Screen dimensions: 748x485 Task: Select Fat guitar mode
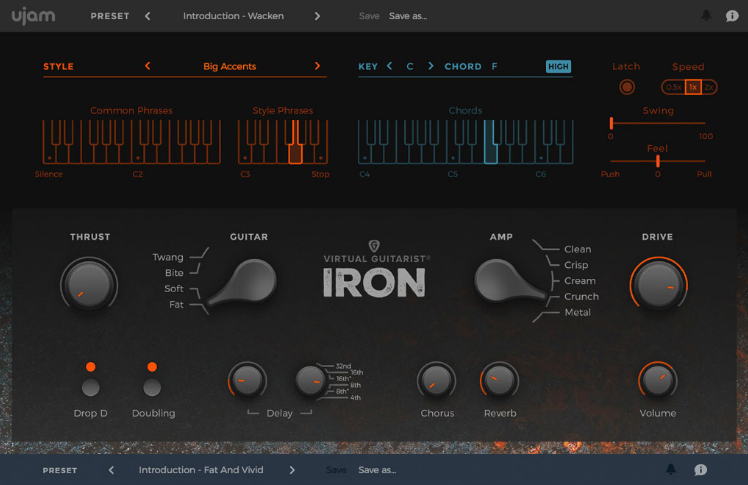176,304
